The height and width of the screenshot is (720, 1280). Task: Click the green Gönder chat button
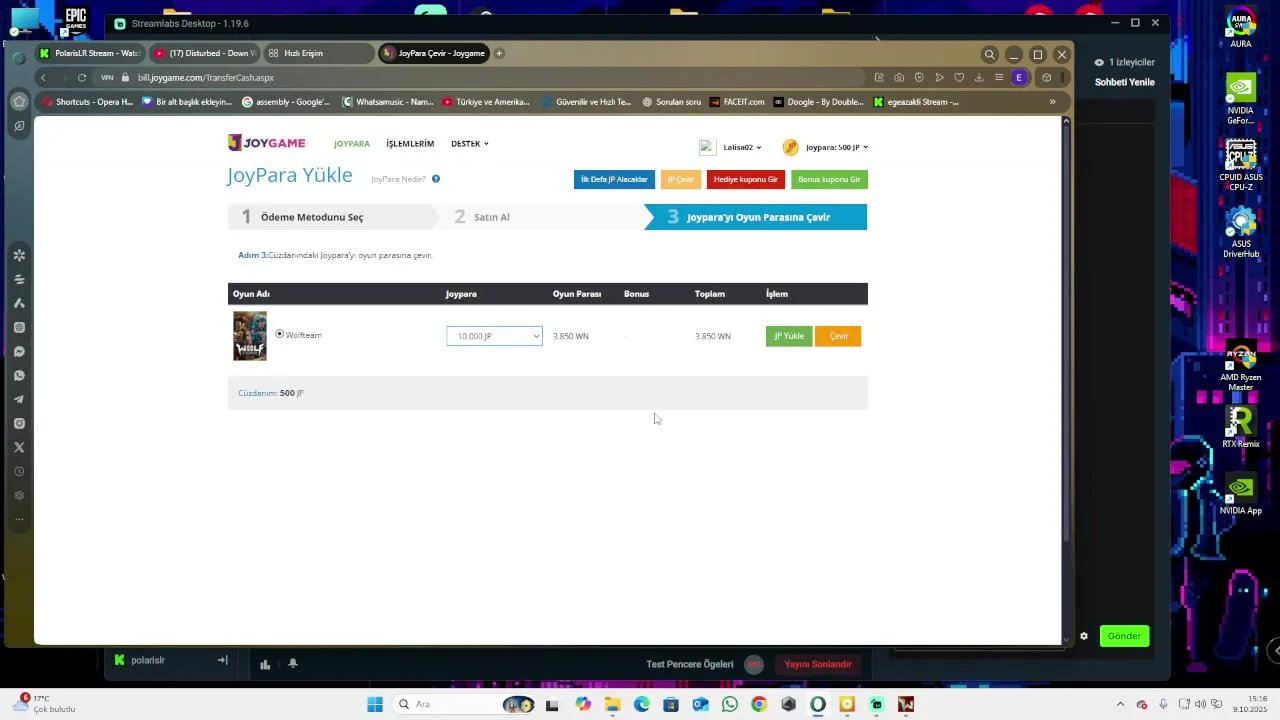1124,636
